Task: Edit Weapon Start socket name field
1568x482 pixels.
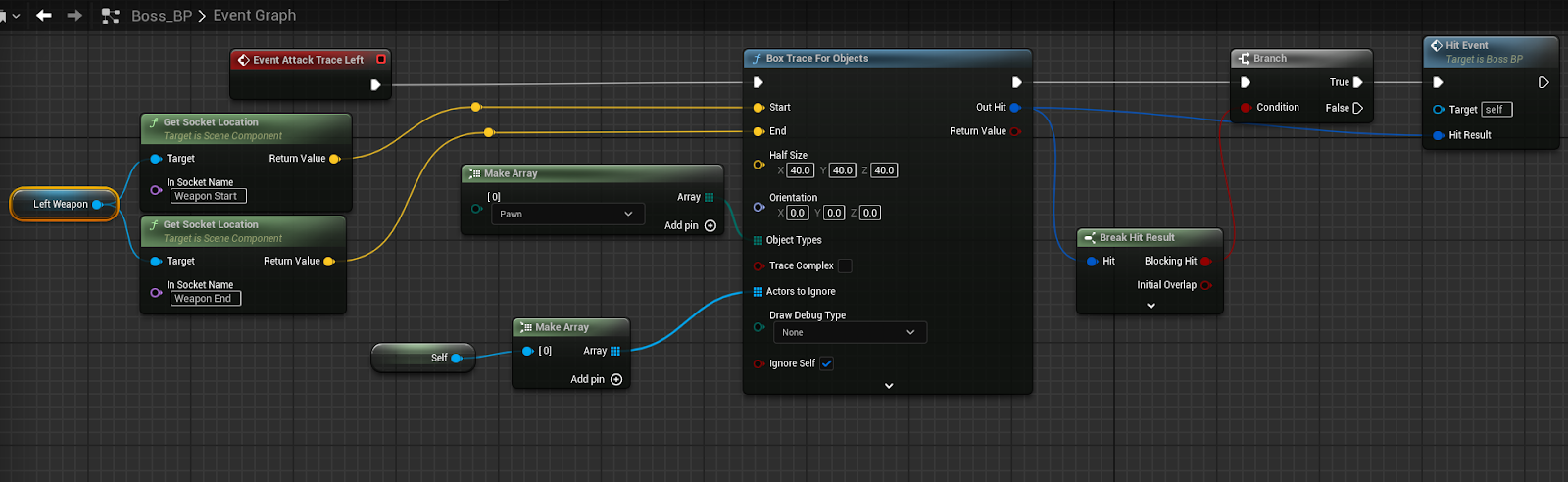Action: (209, 196)
